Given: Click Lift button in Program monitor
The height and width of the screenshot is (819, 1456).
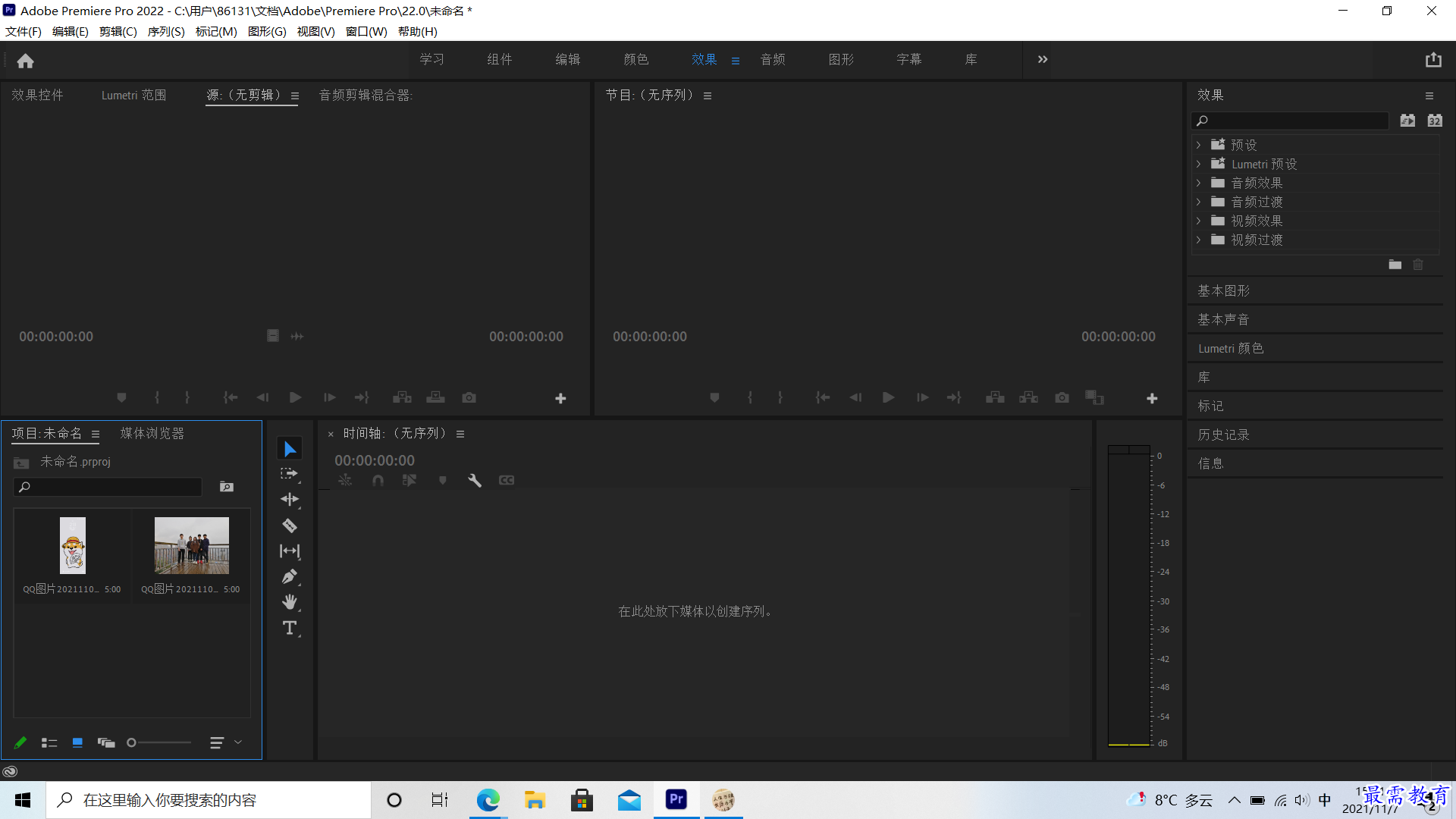Looking at the screenshot, I should [995, 397].
